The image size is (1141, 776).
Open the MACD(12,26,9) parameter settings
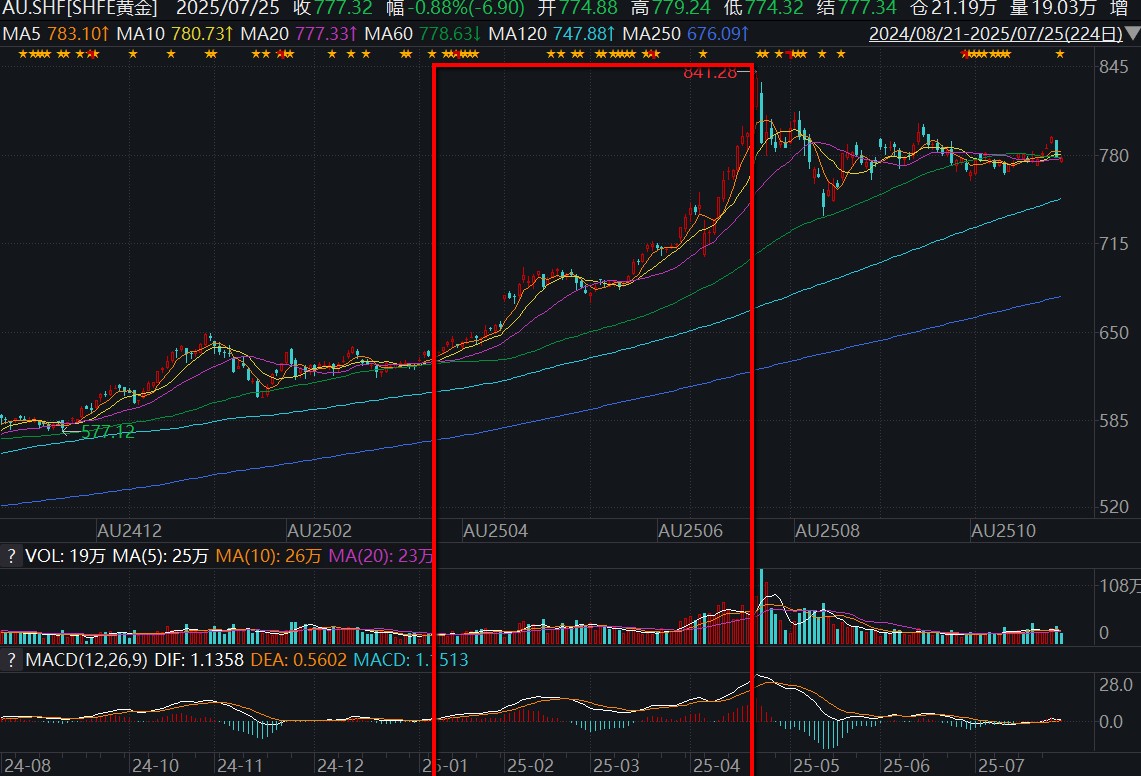click(x=86, y=660)
